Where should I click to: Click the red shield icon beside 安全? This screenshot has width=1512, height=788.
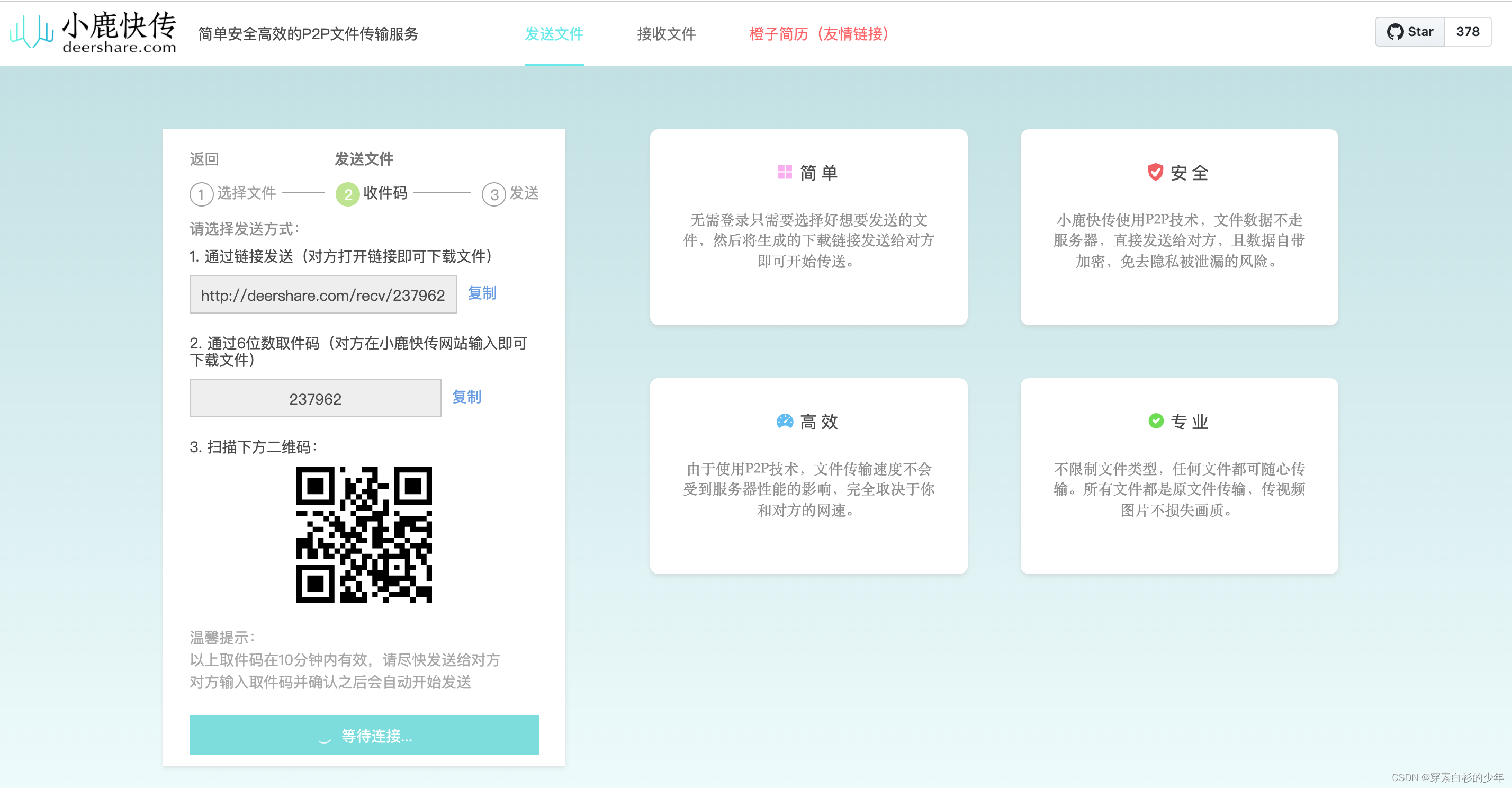(x=1155, y=172)
